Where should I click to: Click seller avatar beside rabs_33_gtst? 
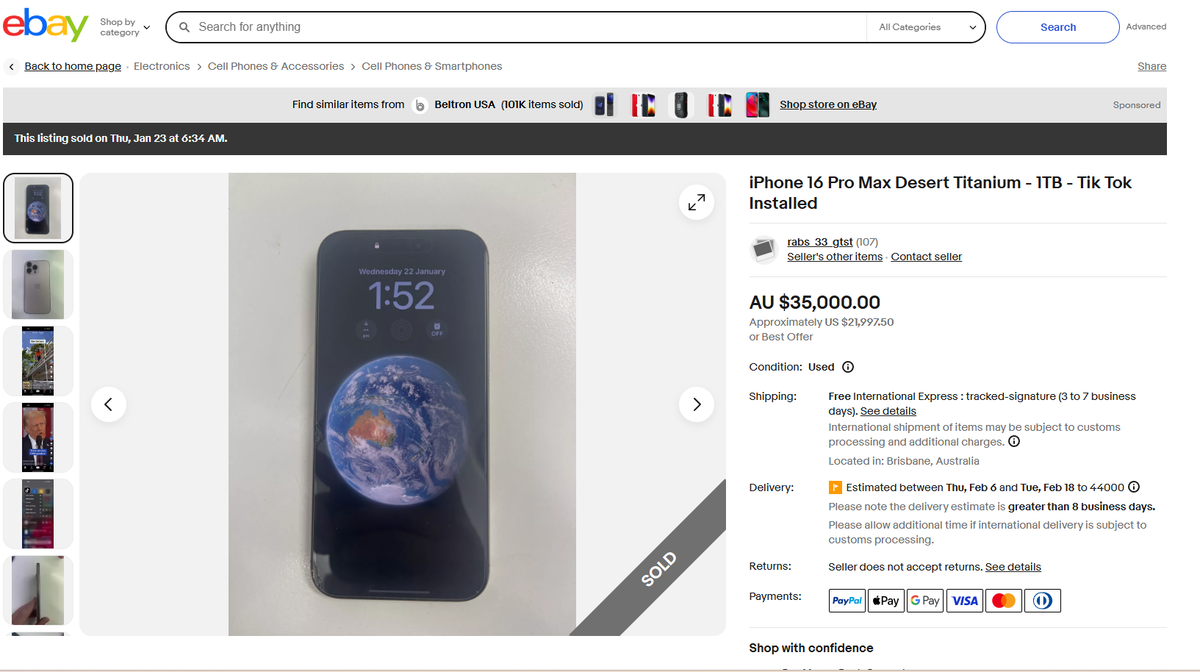click(765, 249)
